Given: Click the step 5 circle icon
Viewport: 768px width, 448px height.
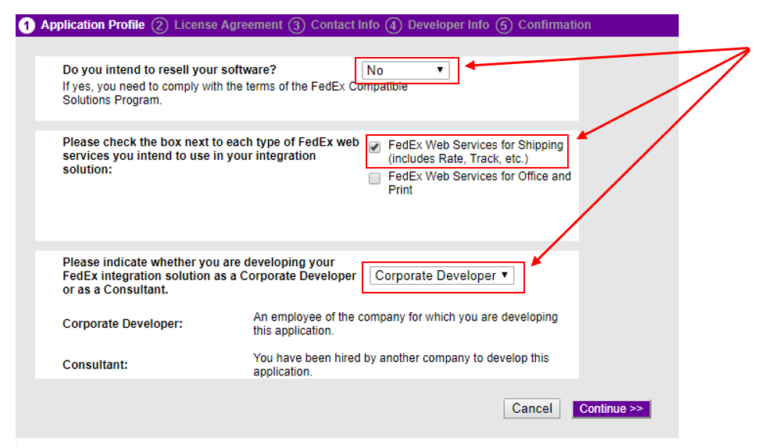Looking at the screenshot, I should point(504,25).
